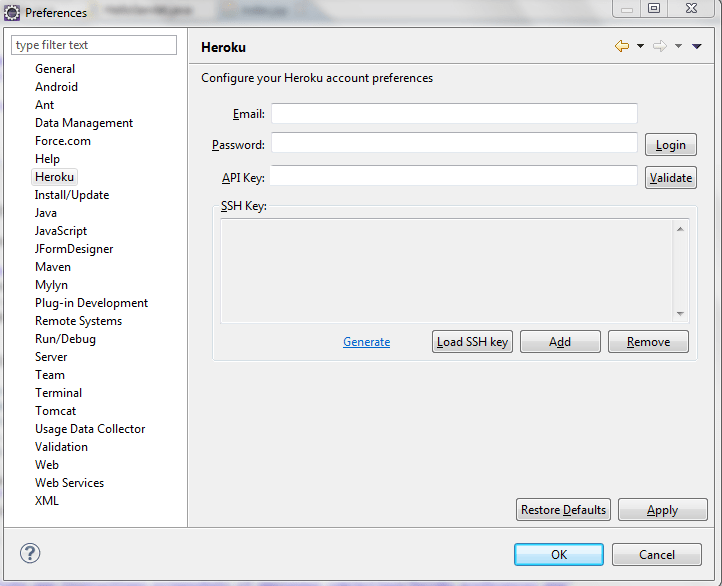Image resolution: width=722 pixels, height=586 pixels.
Task: Open JFormDesigner preferences
Action: (74, 249)
